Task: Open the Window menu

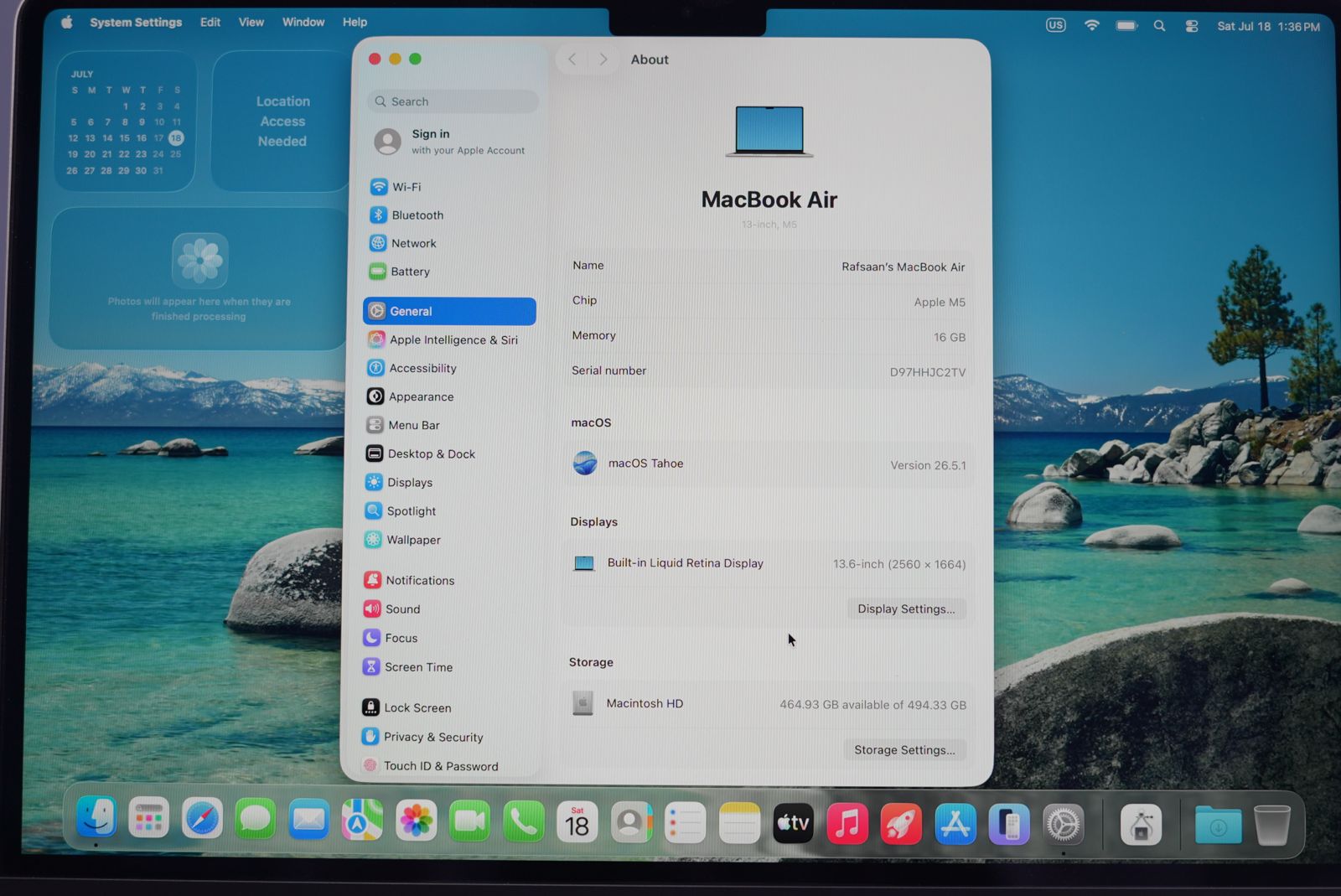Action: click(x=303, y=23)
